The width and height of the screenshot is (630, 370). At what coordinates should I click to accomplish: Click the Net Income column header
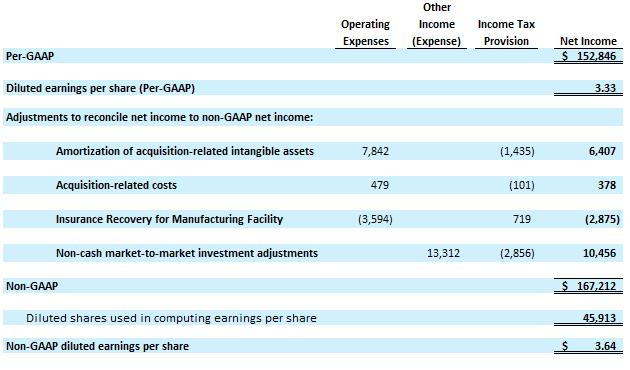click(588, 41)
